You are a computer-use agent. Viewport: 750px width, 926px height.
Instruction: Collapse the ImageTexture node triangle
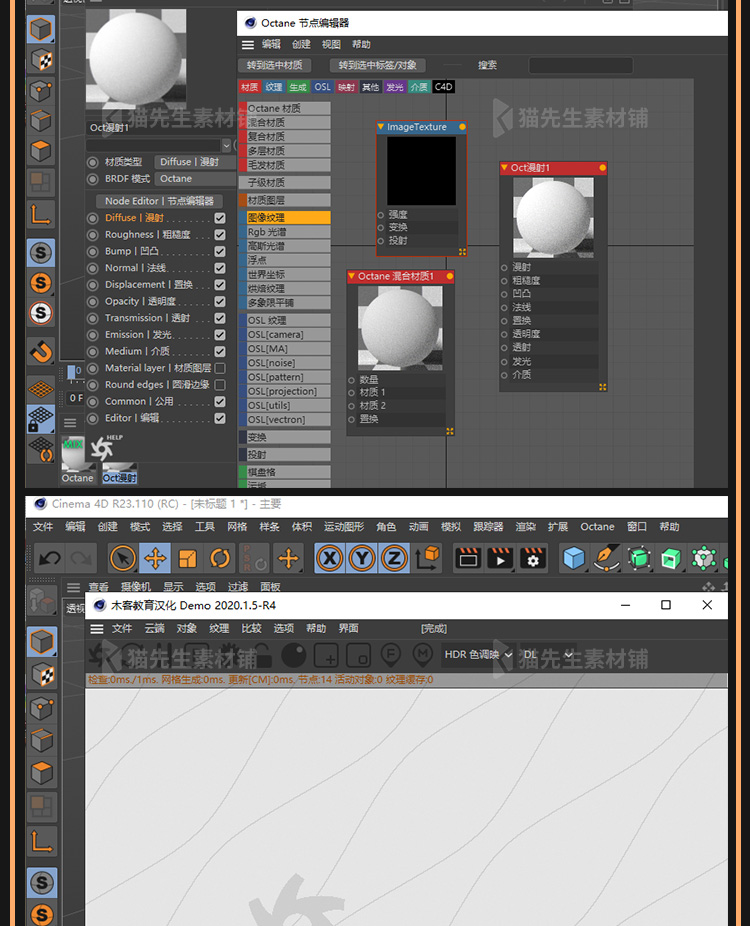click(x=381, y=128)
